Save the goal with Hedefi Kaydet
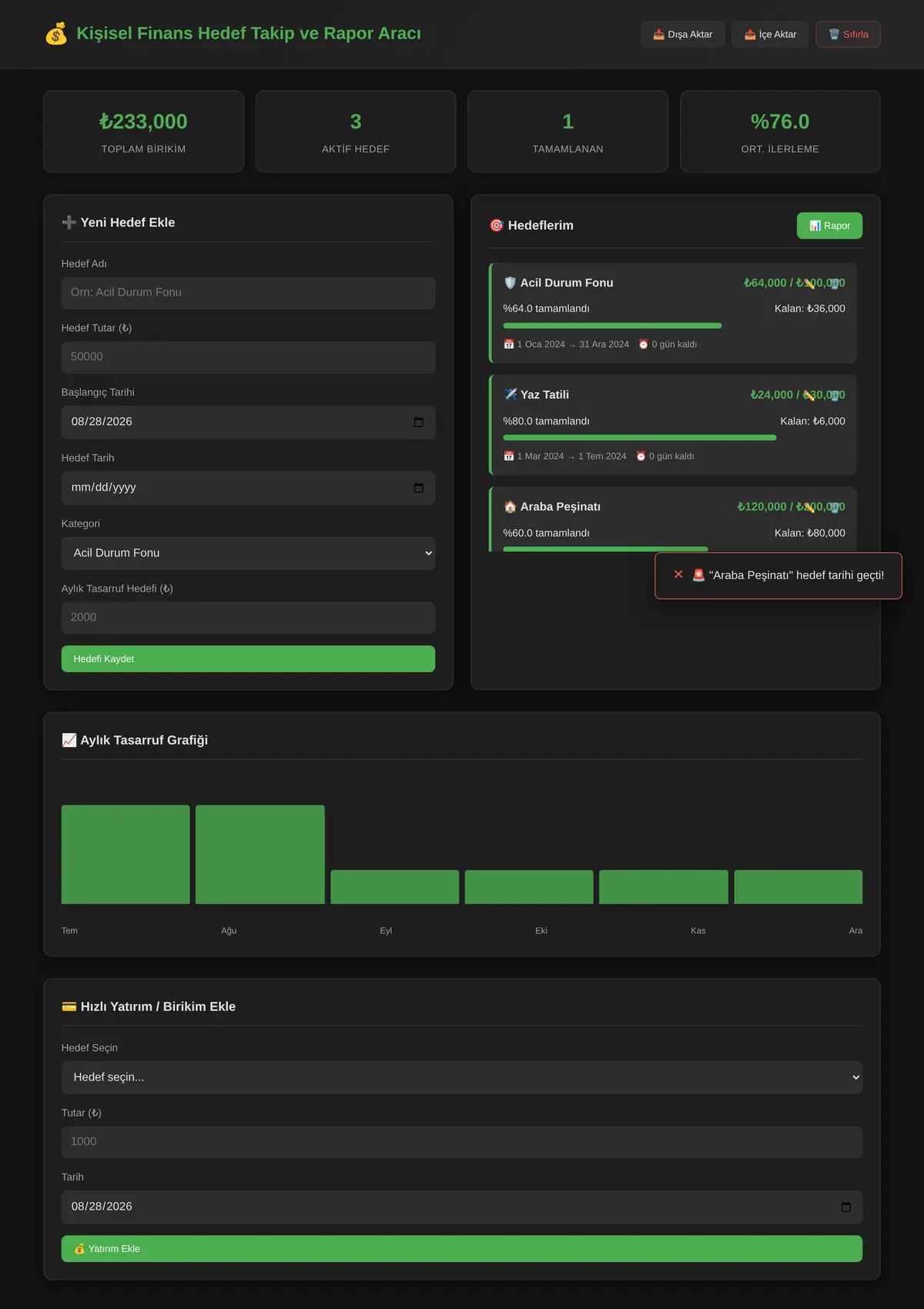 tap(248, 659)
